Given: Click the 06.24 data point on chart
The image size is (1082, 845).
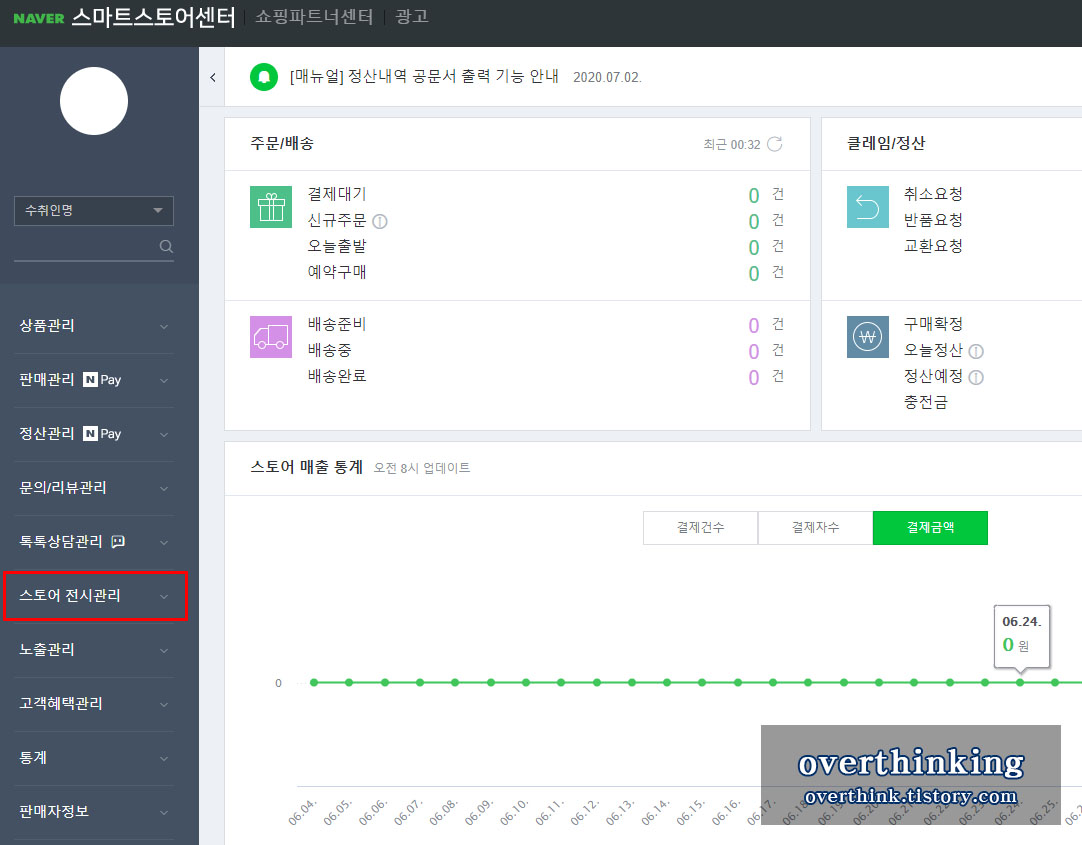Looking at the screenshot, I should tap(1020, 682).
